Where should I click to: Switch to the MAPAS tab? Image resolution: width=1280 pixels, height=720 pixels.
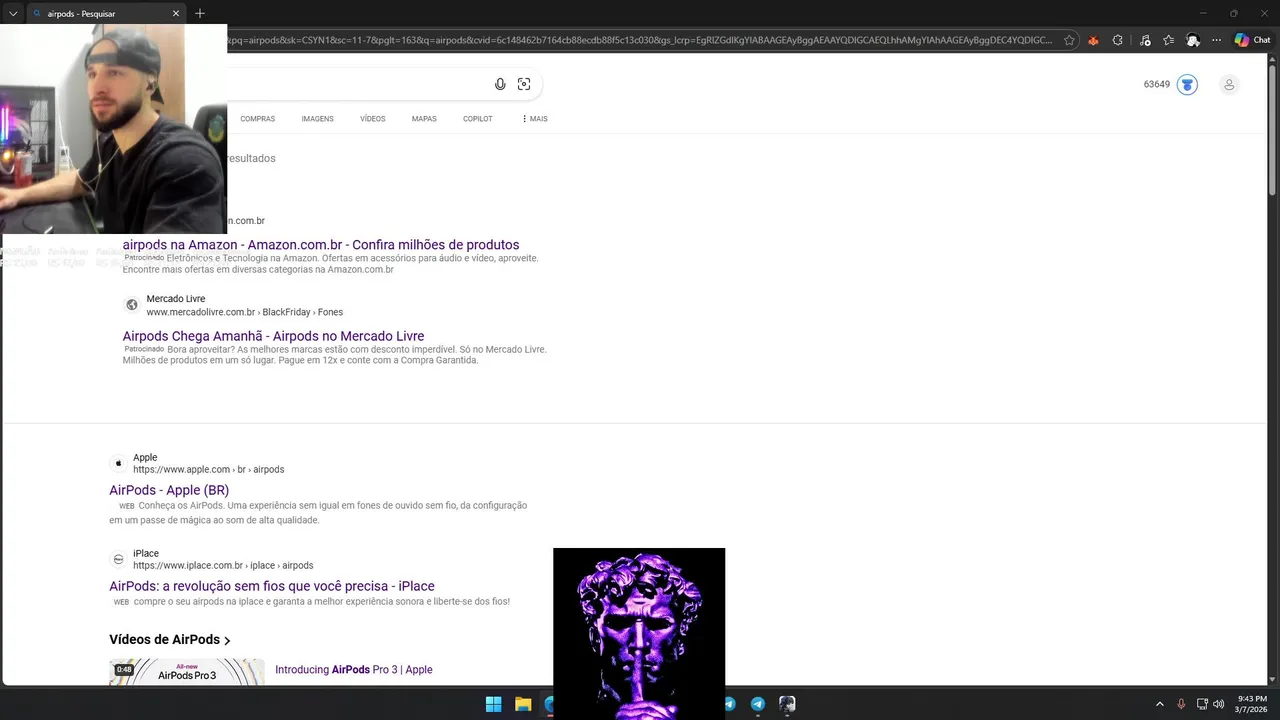[424, 119]
